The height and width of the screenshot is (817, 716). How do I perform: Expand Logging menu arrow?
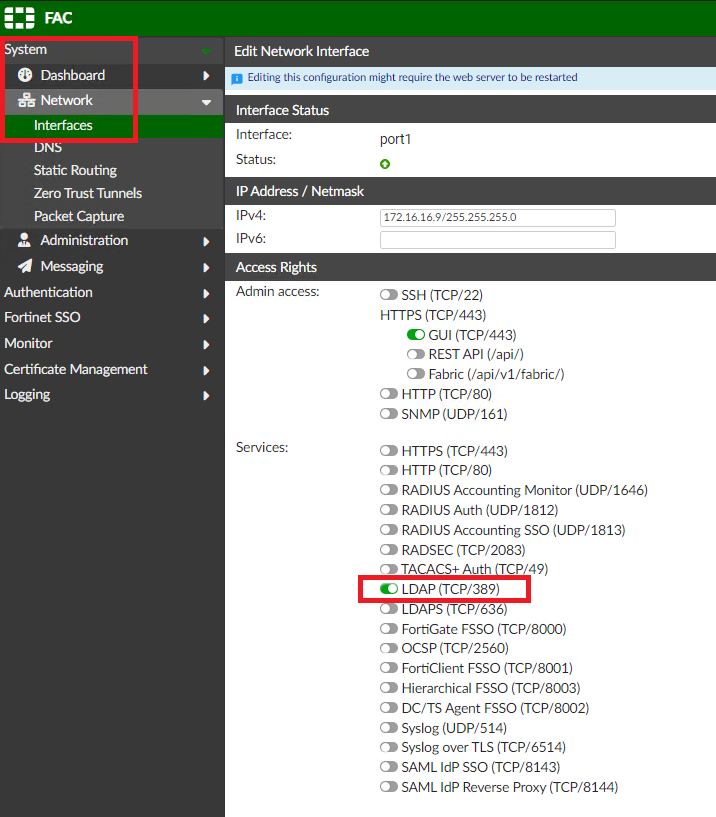(x=206, y=396)
